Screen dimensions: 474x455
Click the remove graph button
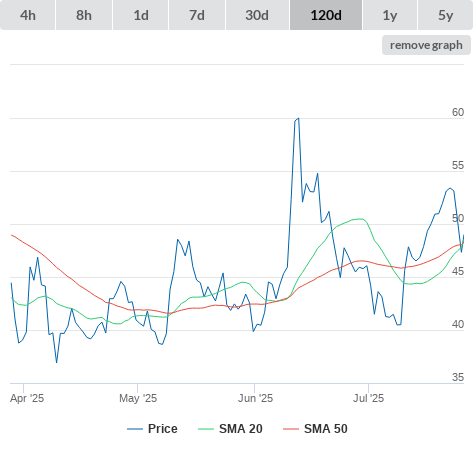pos(426,45)
